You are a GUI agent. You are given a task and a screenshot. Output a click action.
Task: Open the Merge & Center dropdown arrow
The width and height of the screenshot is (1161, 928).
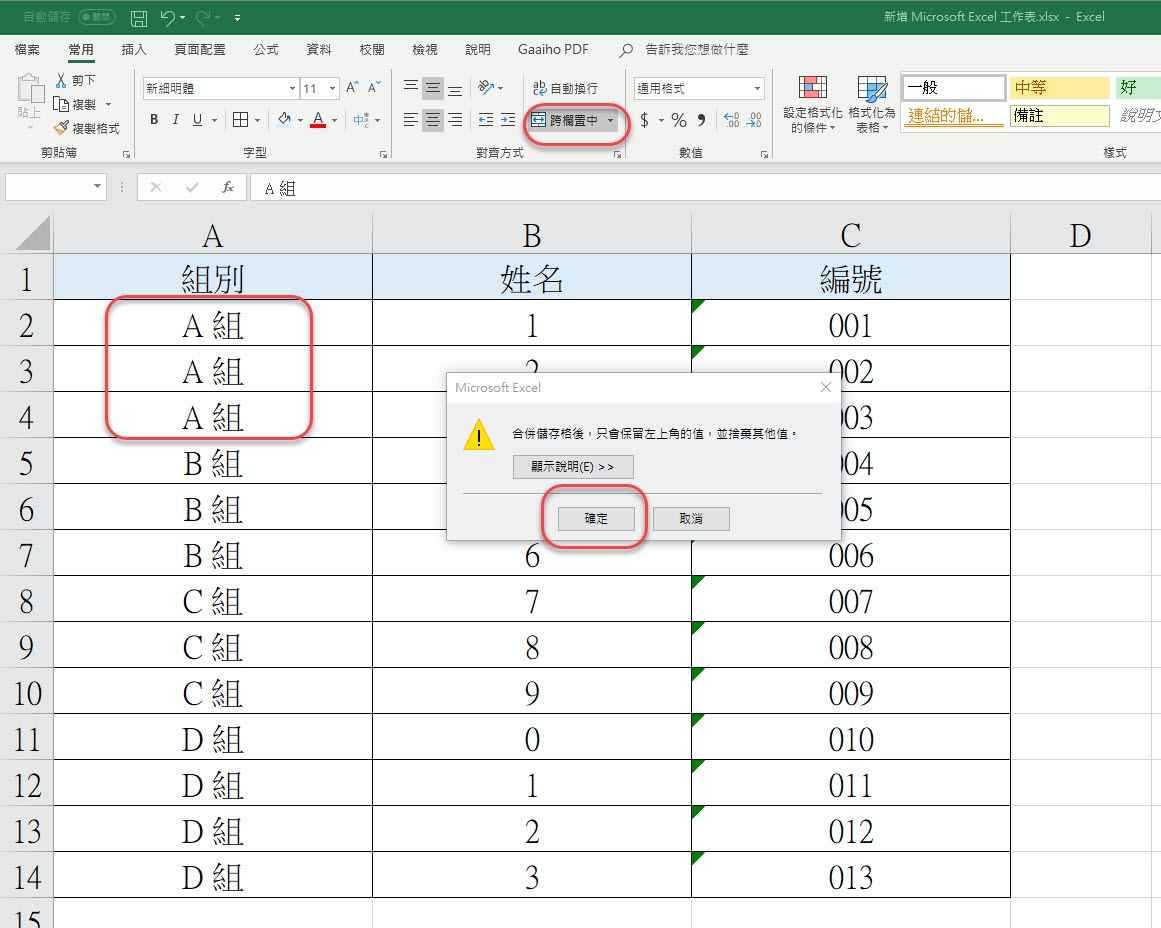(611, 120)
